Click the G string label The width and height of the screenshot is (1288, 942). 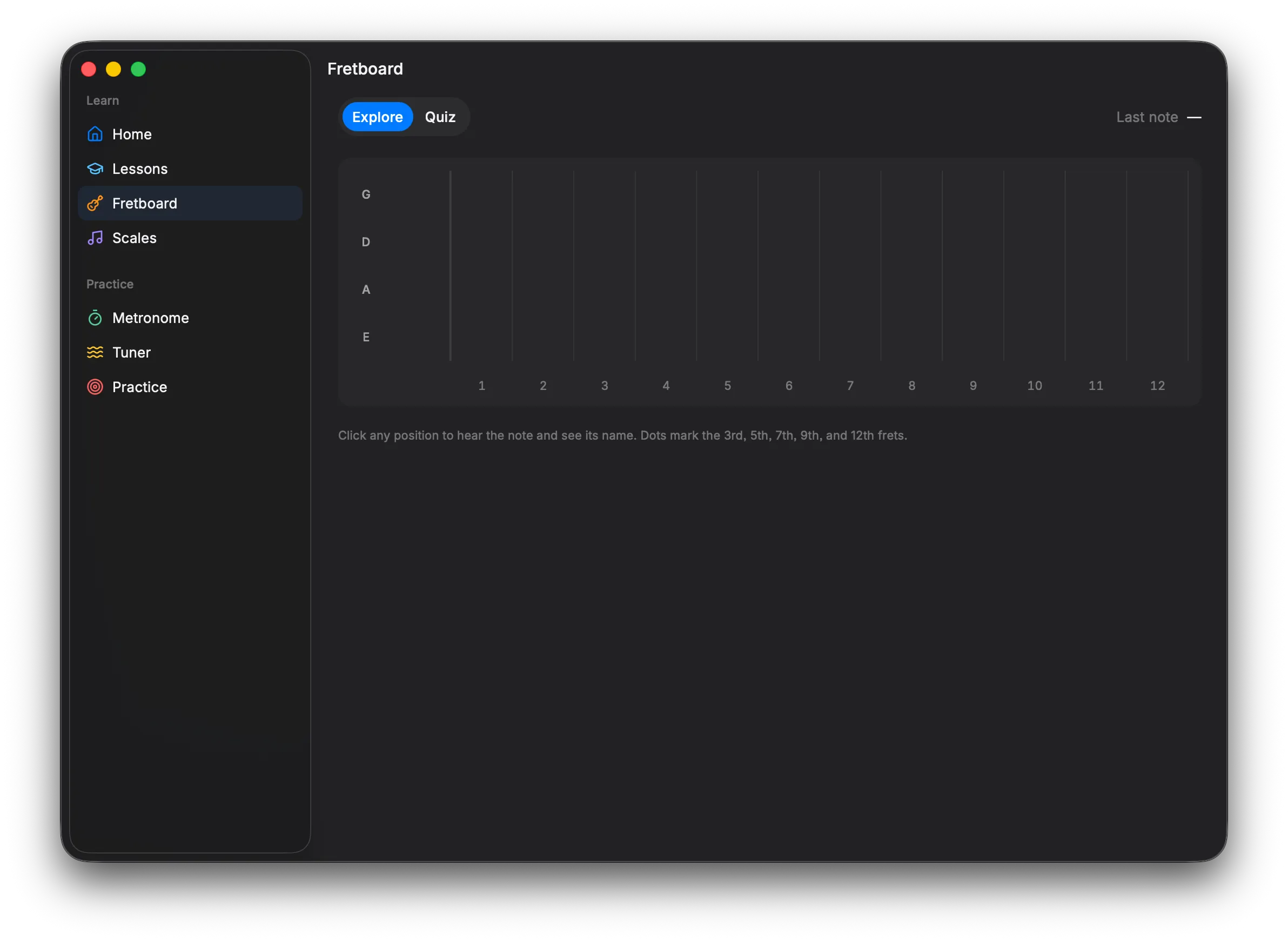point(366,195)
